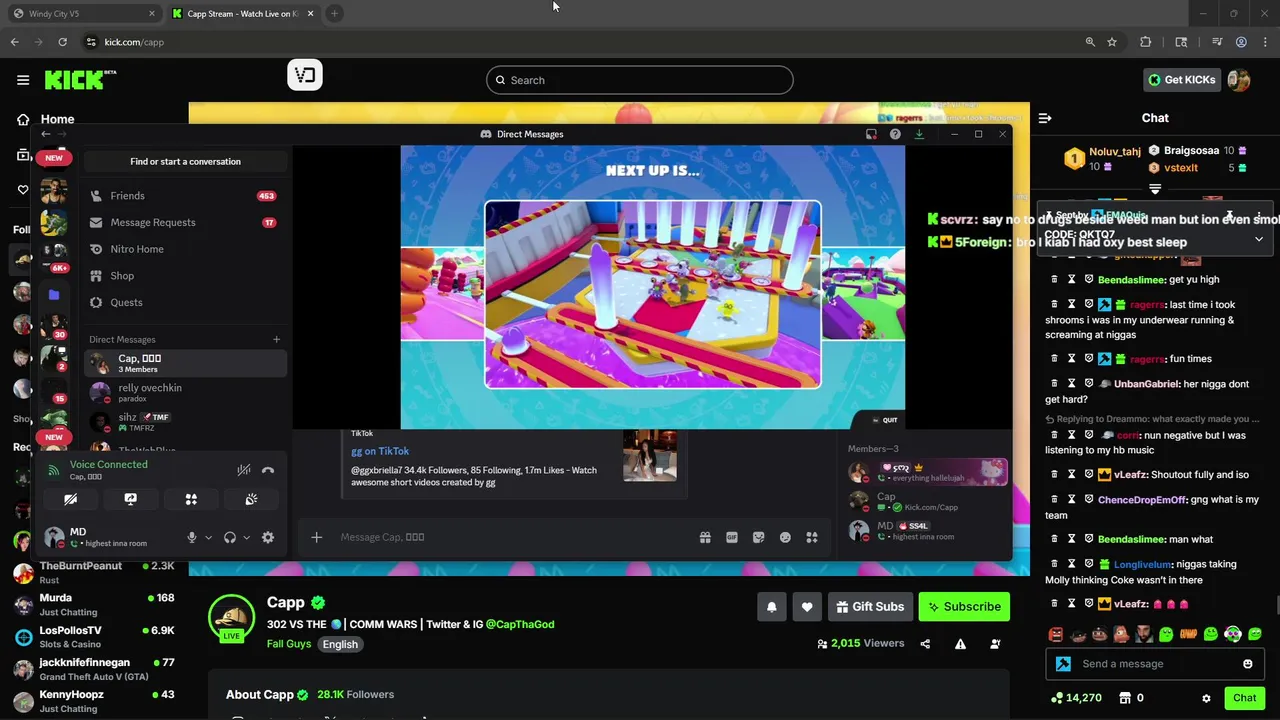Open TikTok embed thumbnail image
This screenshot has height=720, width=1280.
[x=650, y=456]
